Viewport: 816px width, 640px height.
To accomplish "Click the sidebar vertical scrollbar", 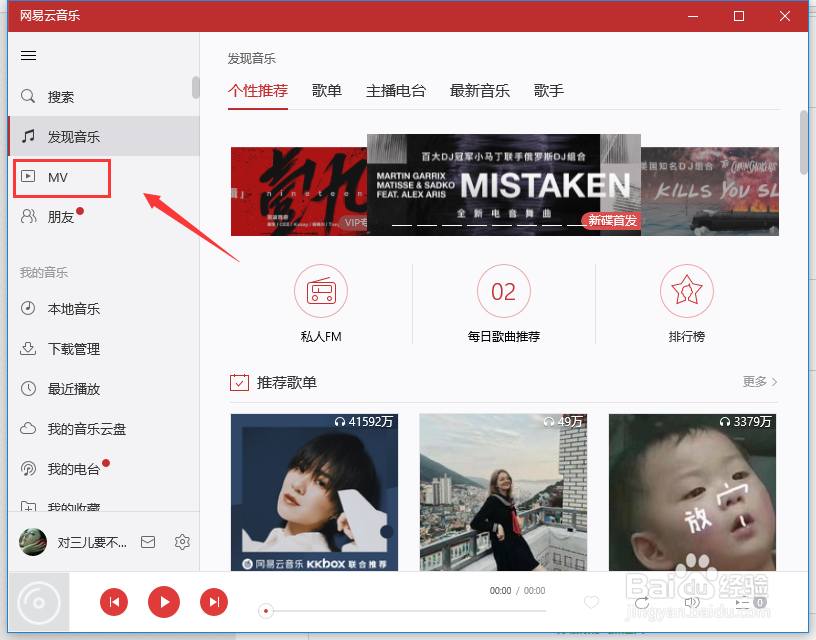I will pos(196,87).
